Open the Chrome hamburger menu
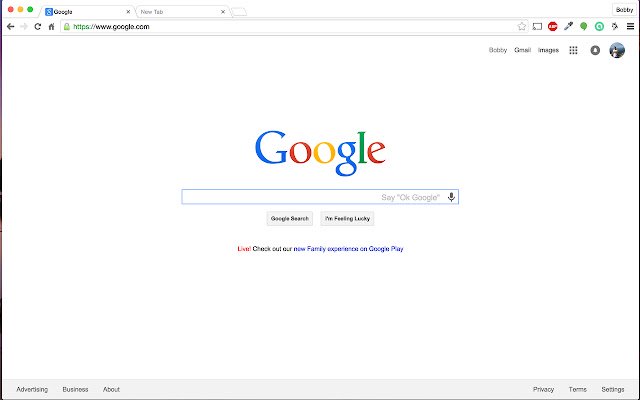This screenshot has height=400, width=640. pyautogui.click(x=631, y=27)
